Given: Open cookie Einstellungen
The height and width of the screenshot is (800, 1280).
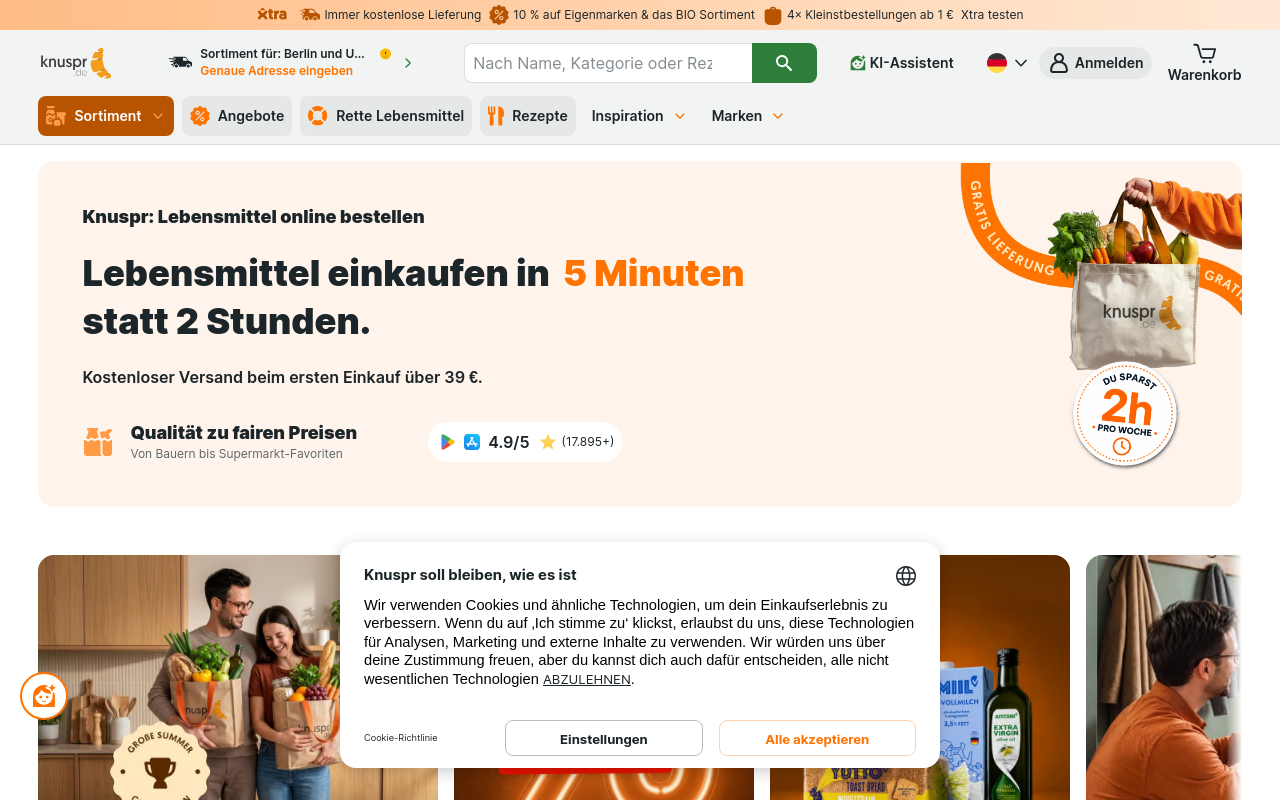Looking at the screenshot, I should pyautogui.click(x=604, y=739).
